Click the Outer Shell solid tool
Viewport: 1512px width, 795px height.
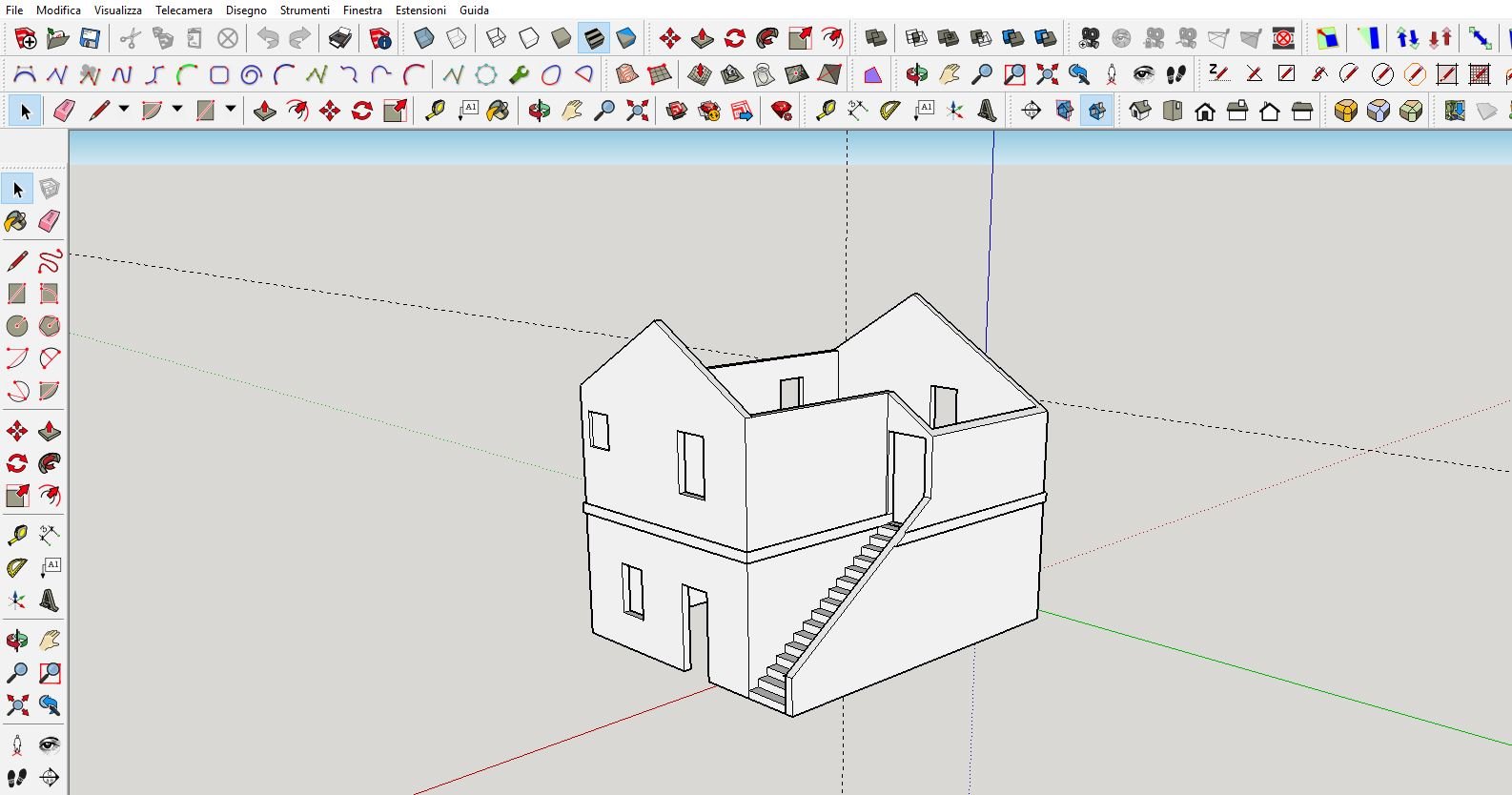(x=876, y=38)
